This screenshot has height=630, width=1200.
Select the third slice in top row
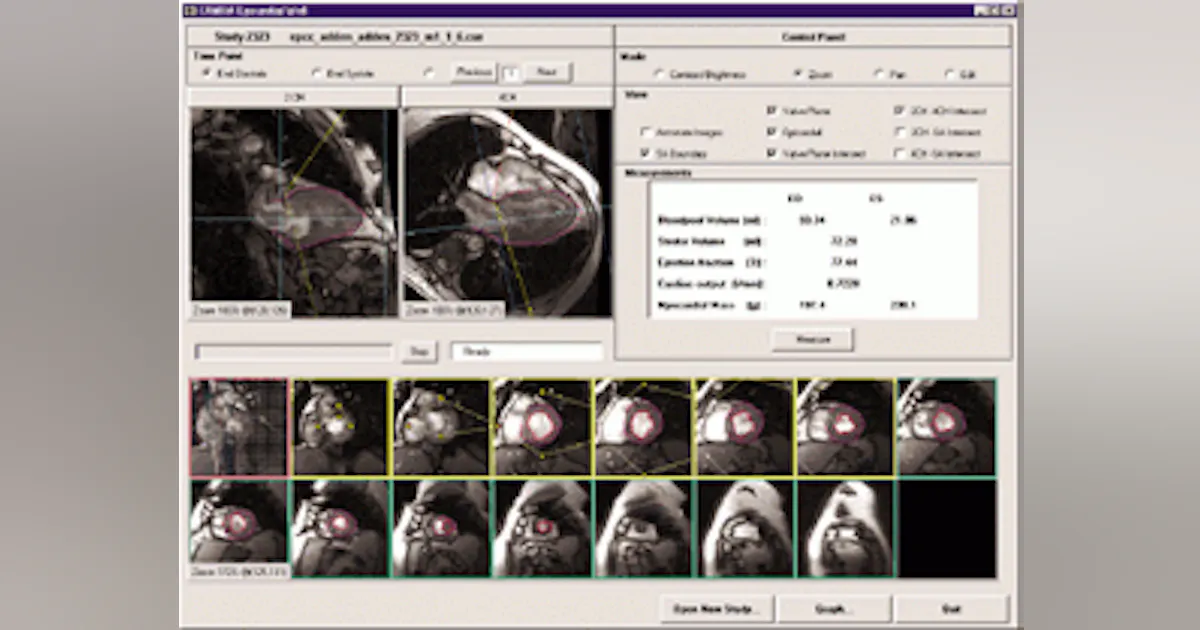point(441,427)
